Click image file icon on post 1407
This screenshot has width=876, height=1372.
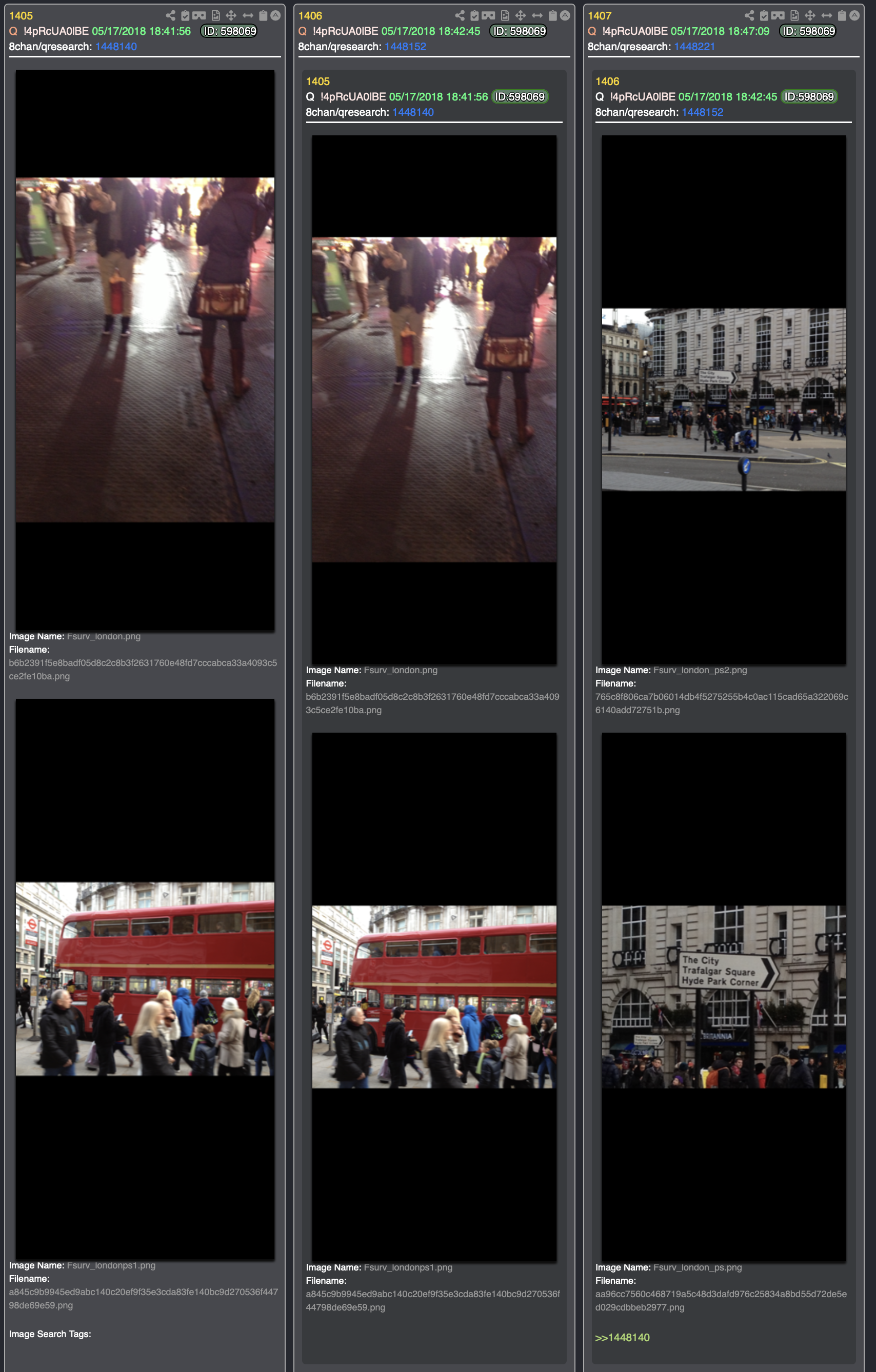[795, 15]
